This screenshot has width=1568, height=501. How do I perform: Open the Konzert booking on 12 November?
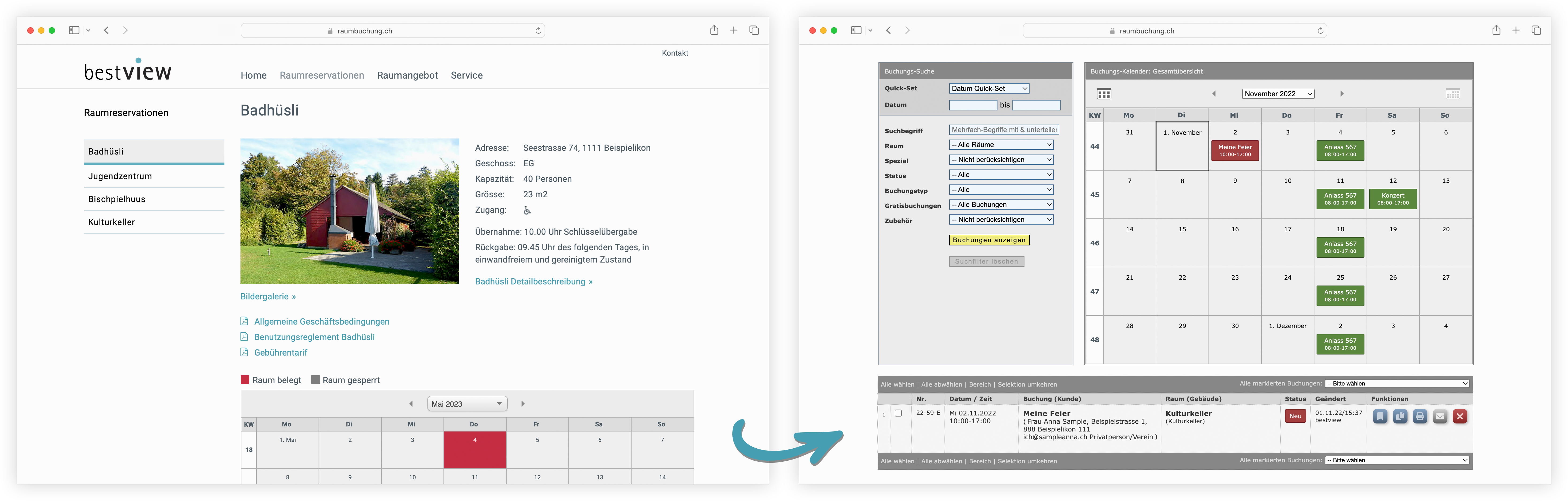[x=1393, y=199]
